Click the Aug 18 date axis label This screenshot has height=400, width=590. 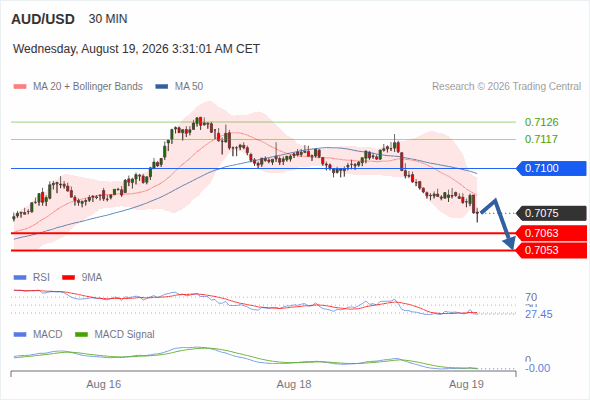pyautogui.click(x=294, y=384)
